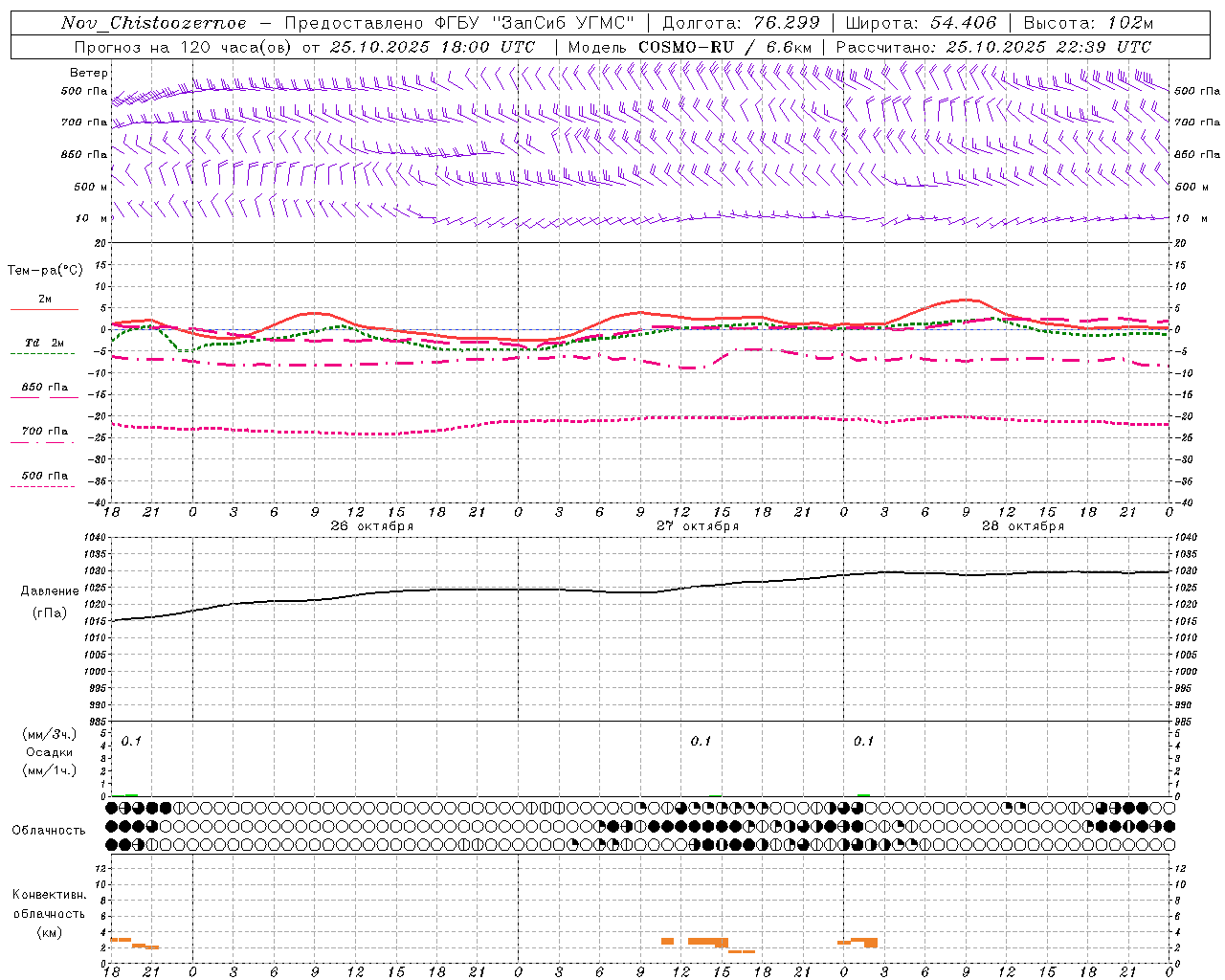Click the 'Модель COSMO-RU / 6.6км' label
The image size is (1225, 980).
pyautogui.click(x=690, y=47)
